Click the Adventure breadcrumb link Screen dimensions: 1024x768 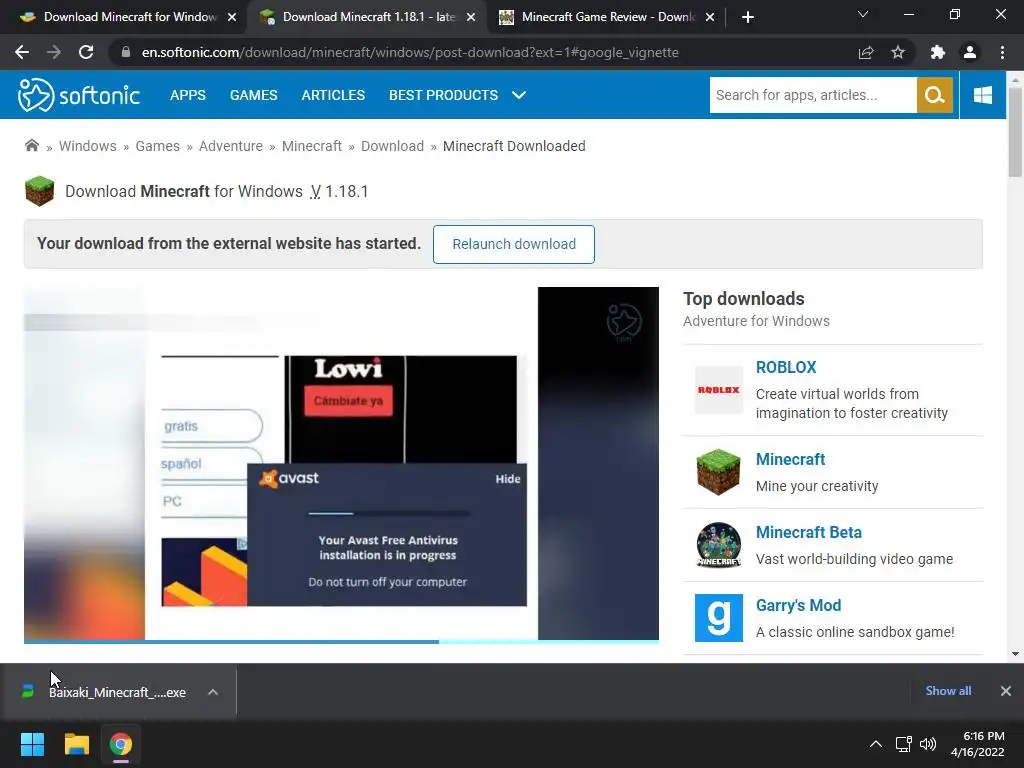(231, 146)
